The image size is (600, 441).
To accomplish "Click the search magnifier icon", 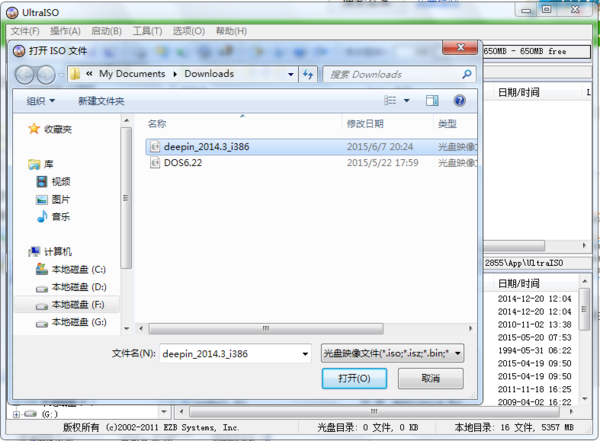I will point(466,74).
